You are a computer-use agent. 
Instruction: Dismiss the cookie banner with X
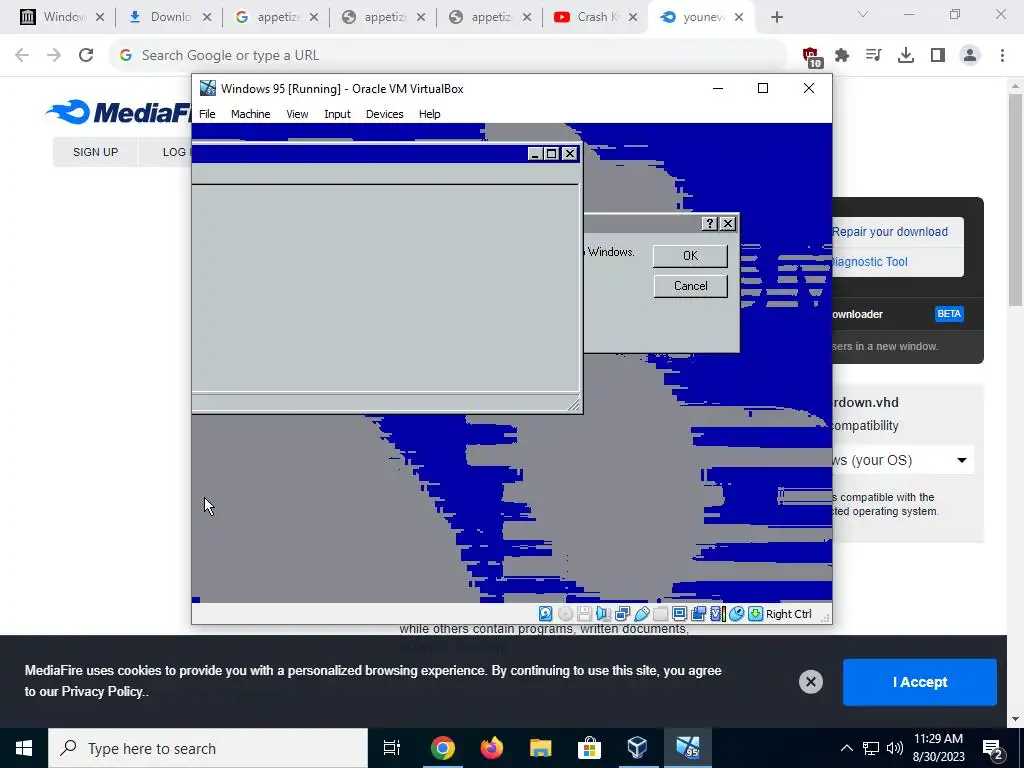point(810,682)
